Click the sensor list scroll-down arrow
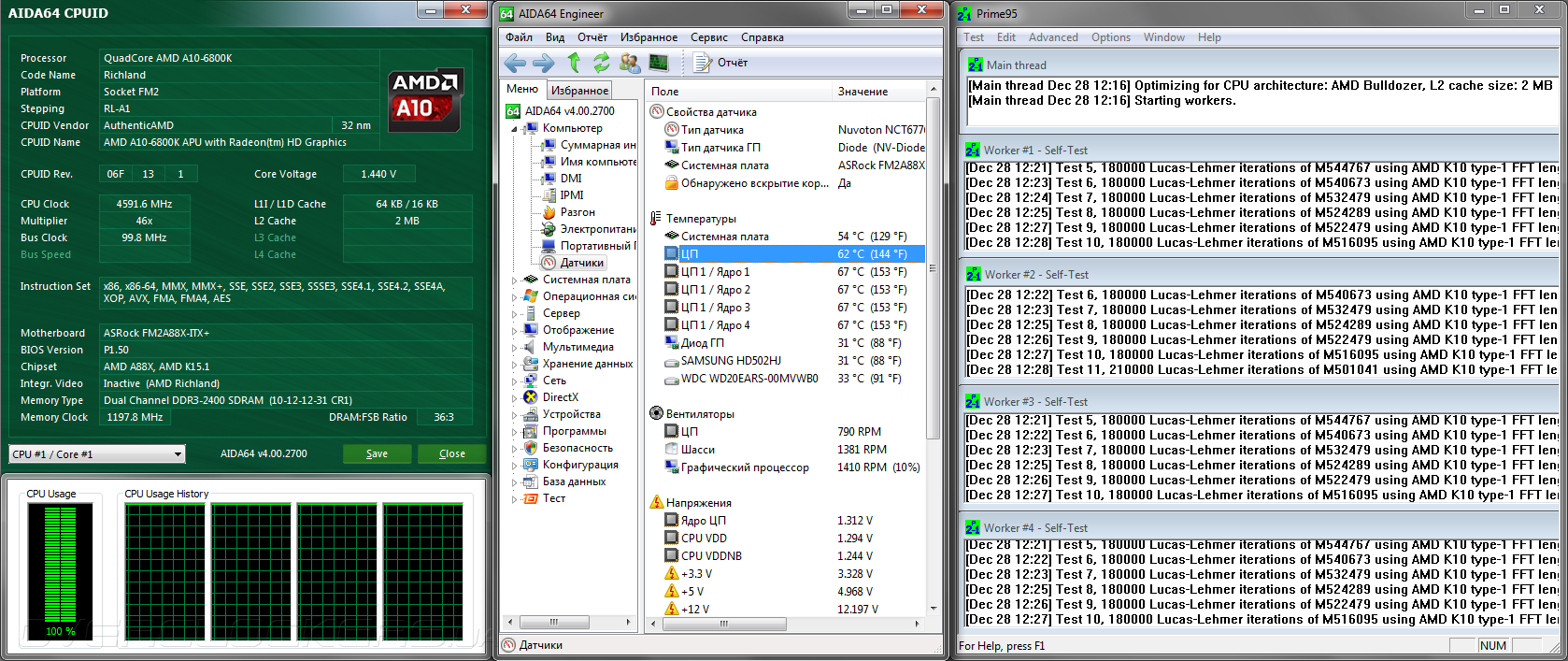This screenshot has height=661, width=1568. coord(932,609)
